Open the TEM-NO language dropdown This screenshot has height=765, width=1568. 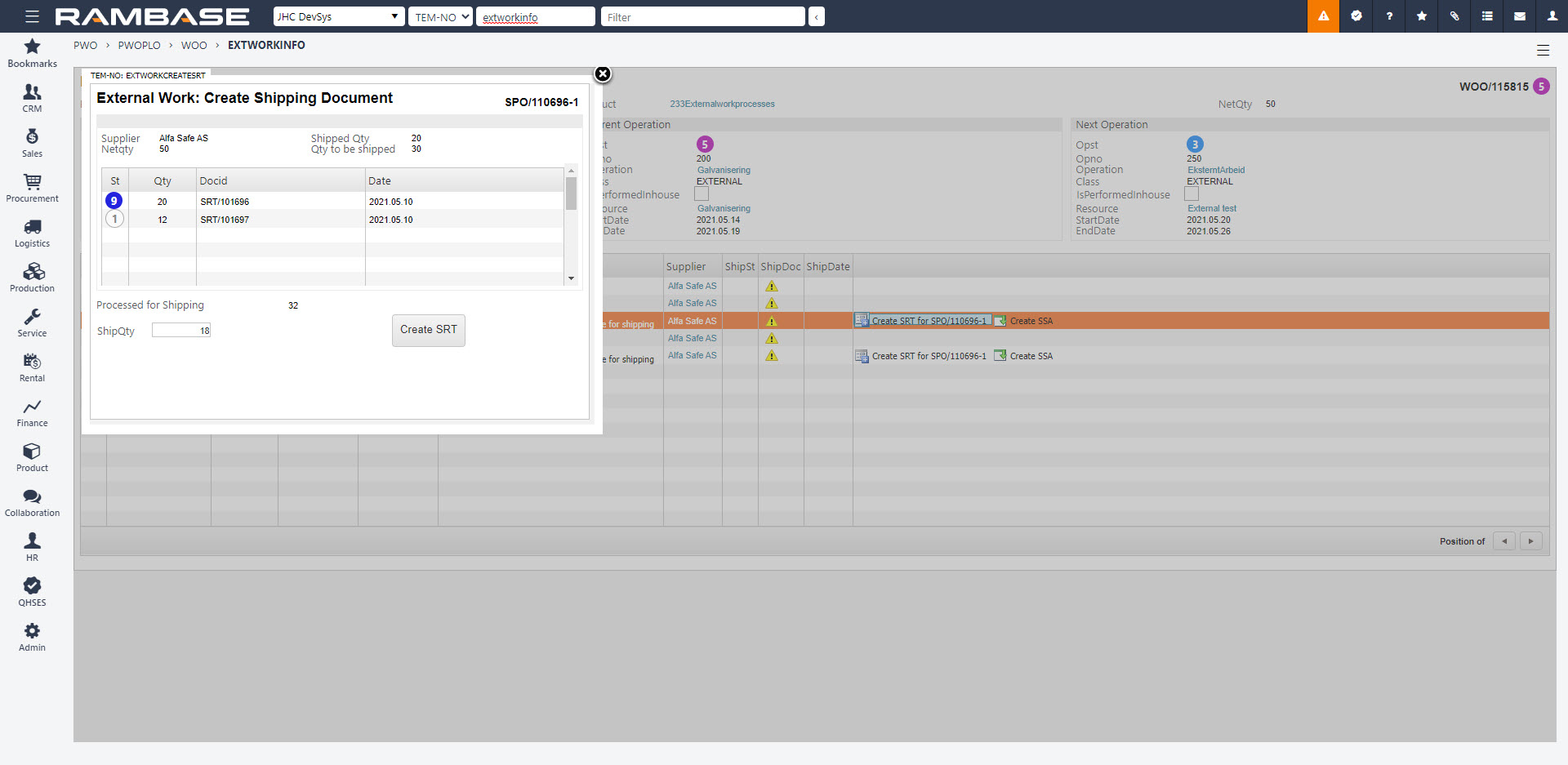441,16
